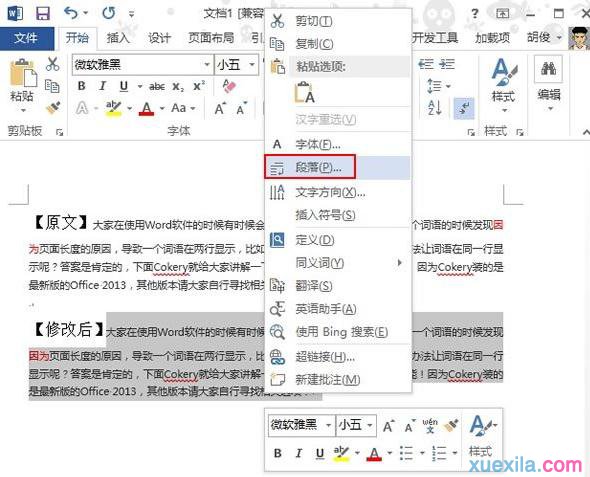Open the ribbon font color dropdown arrow
The height and width of the screenshot is (477, 590).
coord(162,108)
